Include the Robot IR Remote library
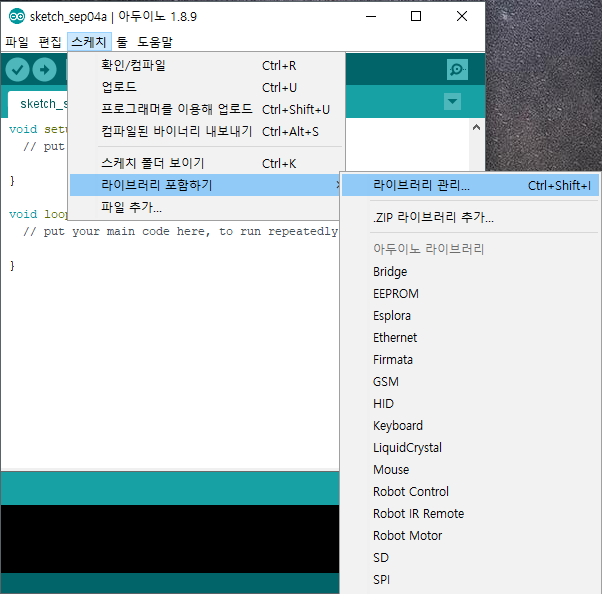Image resolution: width=602 pixels, height=594 pixels. tap(470, 514)
